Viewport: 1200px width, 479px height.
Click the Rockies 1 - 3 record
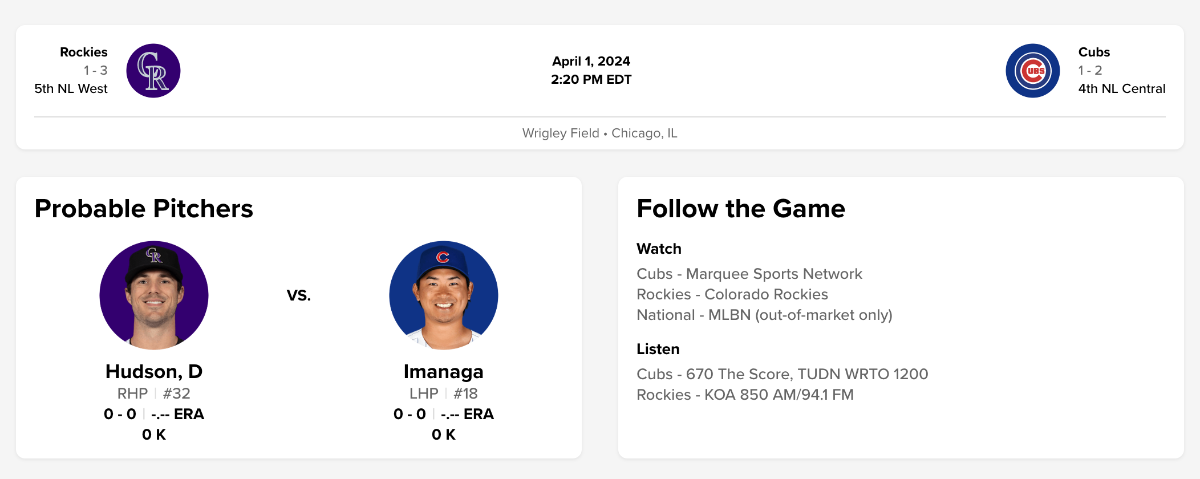pyautogui.click(x=95, y=70)
